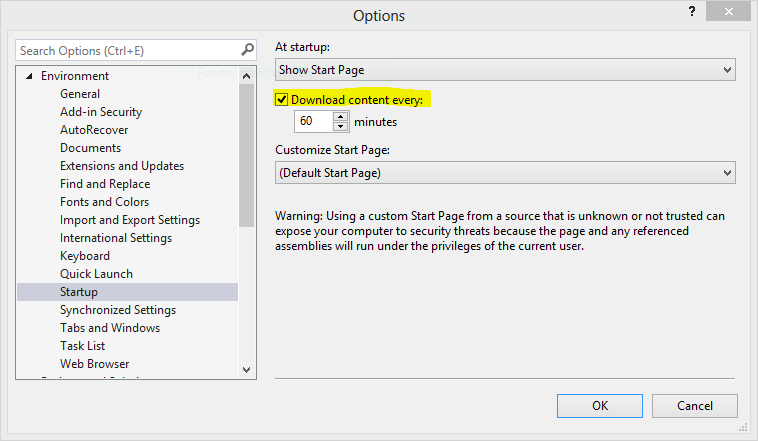The image size is (758, 441).
Task: Click the OK button
Action: [600, 406]
